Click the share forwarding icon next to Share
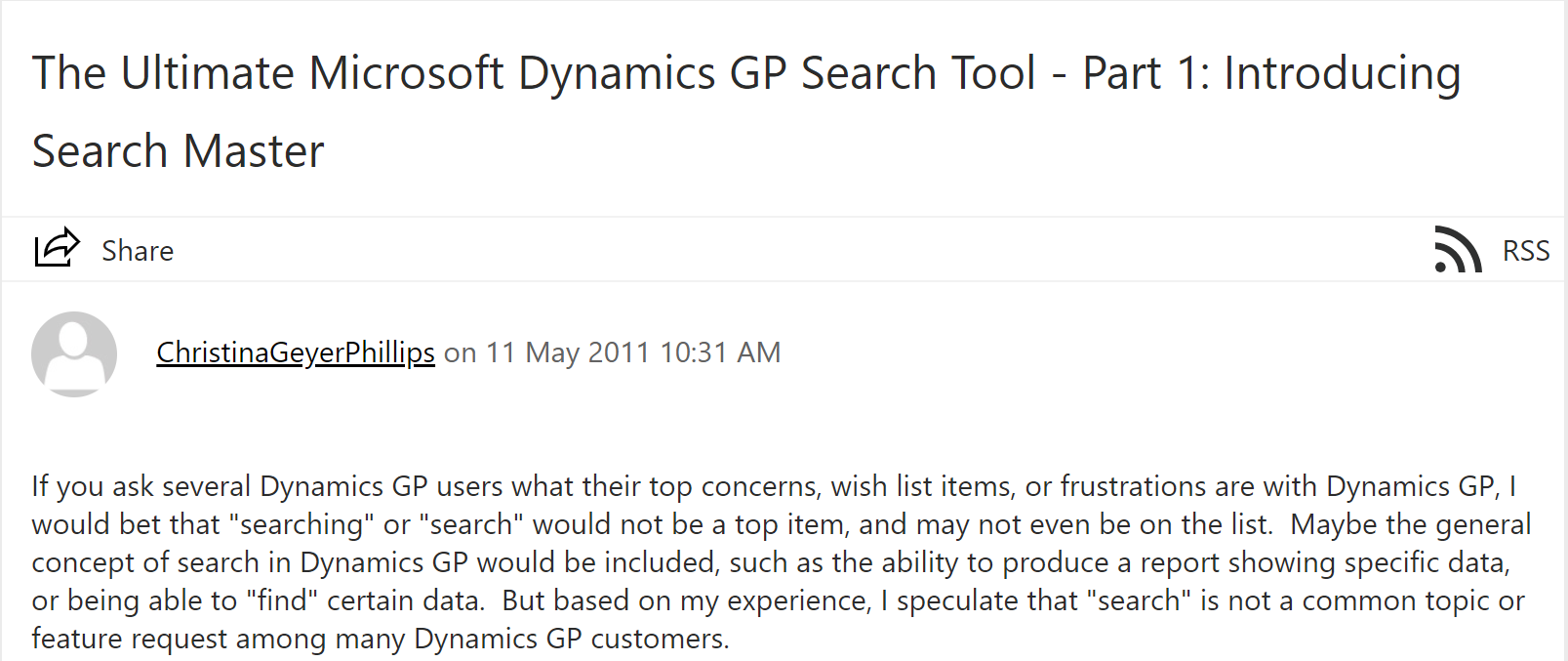1568x661 pixels. tap(56, 247)
